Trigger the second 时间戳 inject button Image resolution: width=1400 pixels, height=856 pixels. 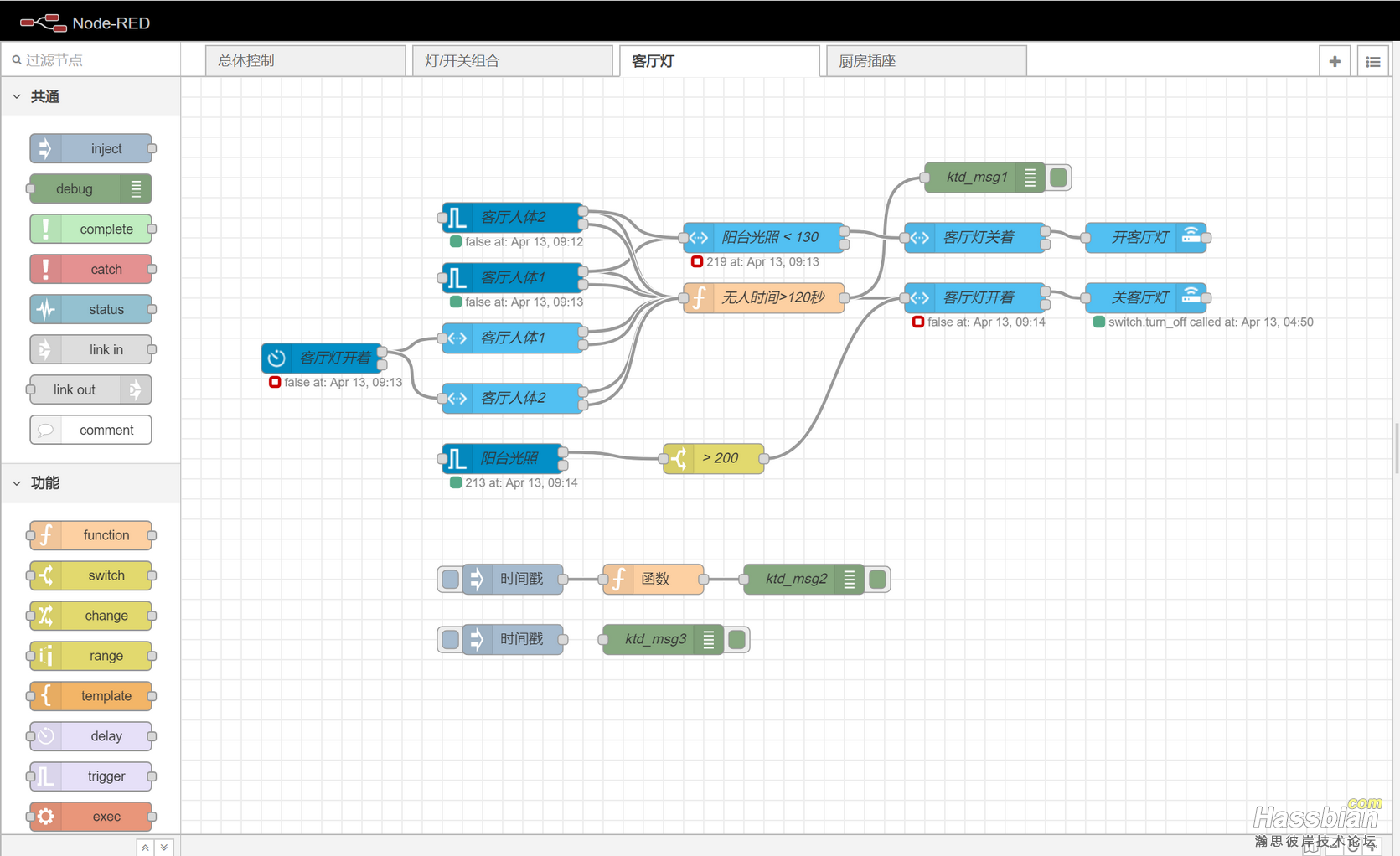pyautogui.click(x=450, y=639)
